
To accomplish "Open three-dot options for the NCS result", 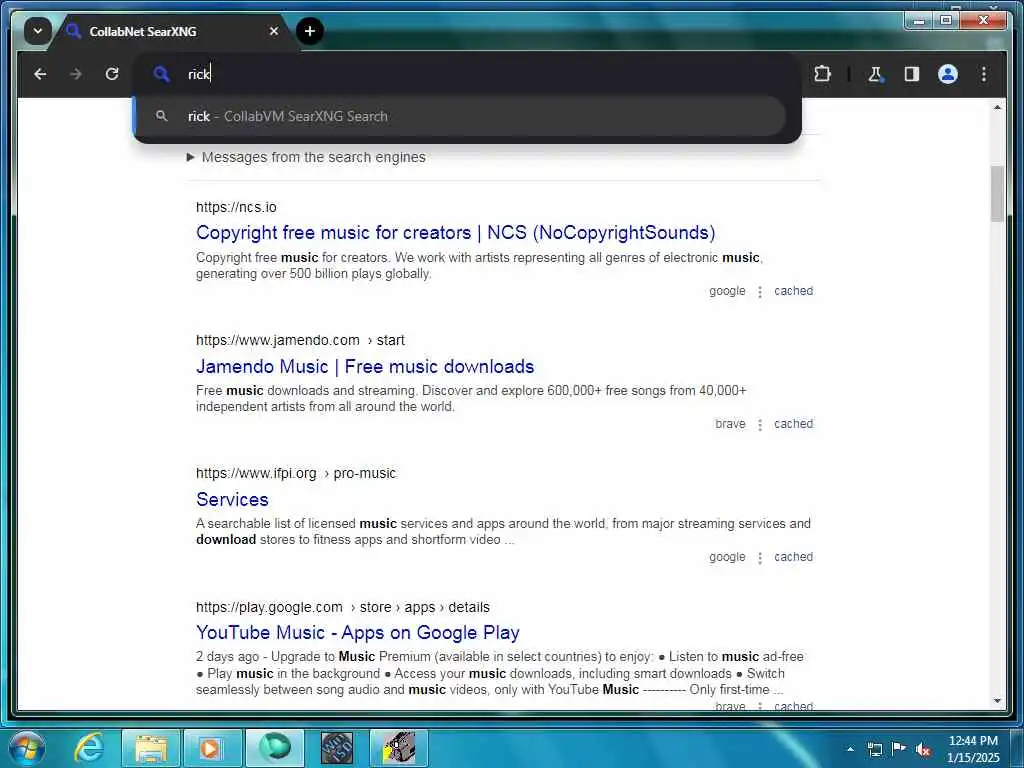I will (760, 292).
